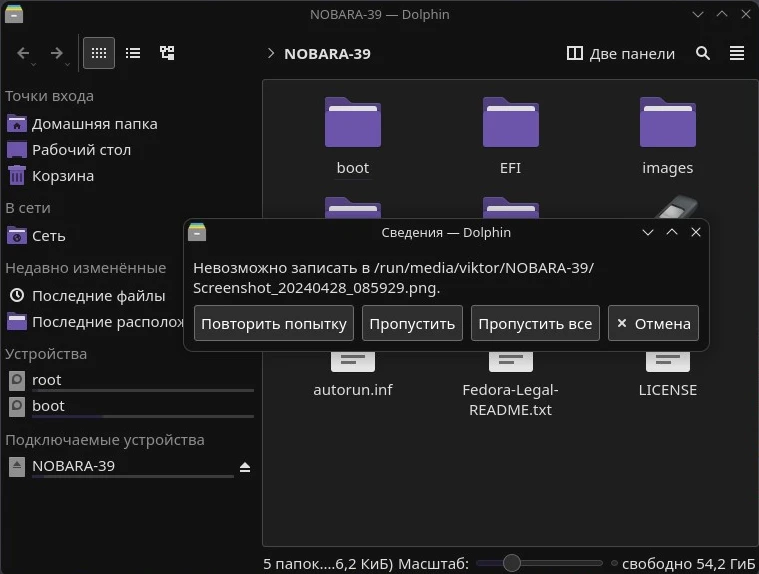Eject the NOBARA-39 device

coord(245,467)
